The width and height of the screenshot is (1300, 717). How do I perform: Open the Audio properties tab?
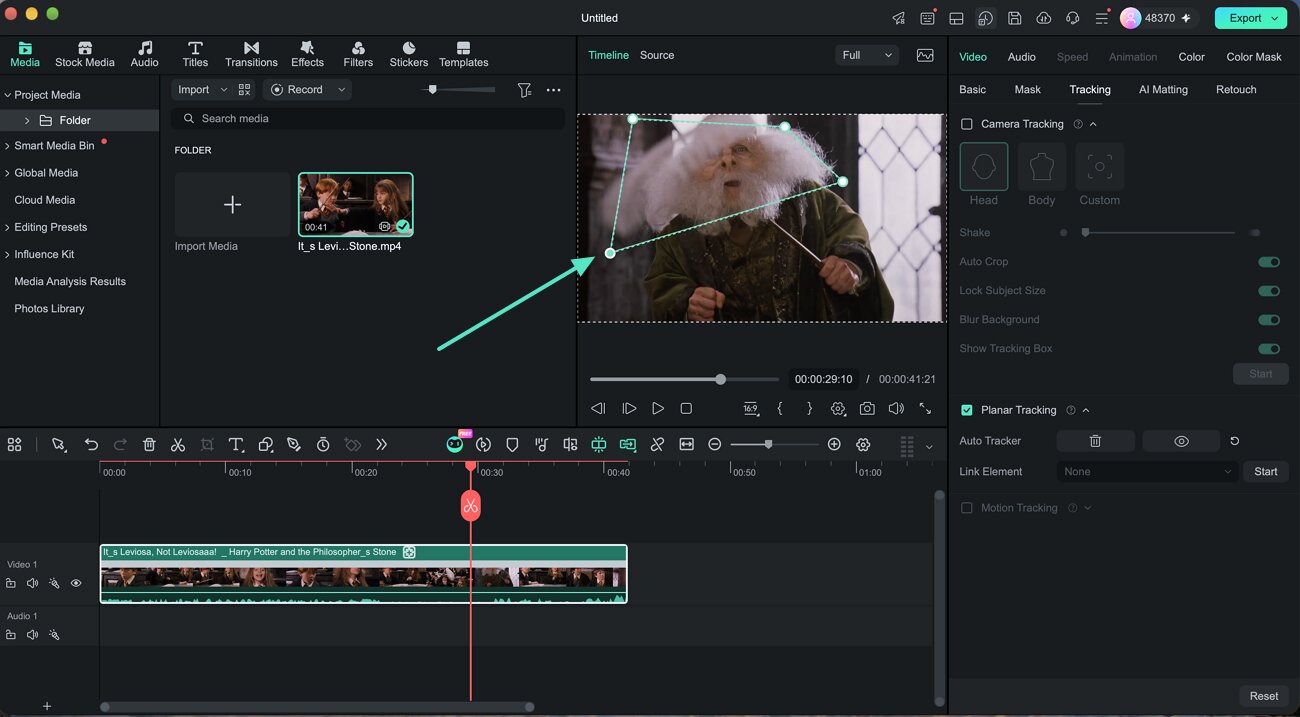[x=1021, y=57]
